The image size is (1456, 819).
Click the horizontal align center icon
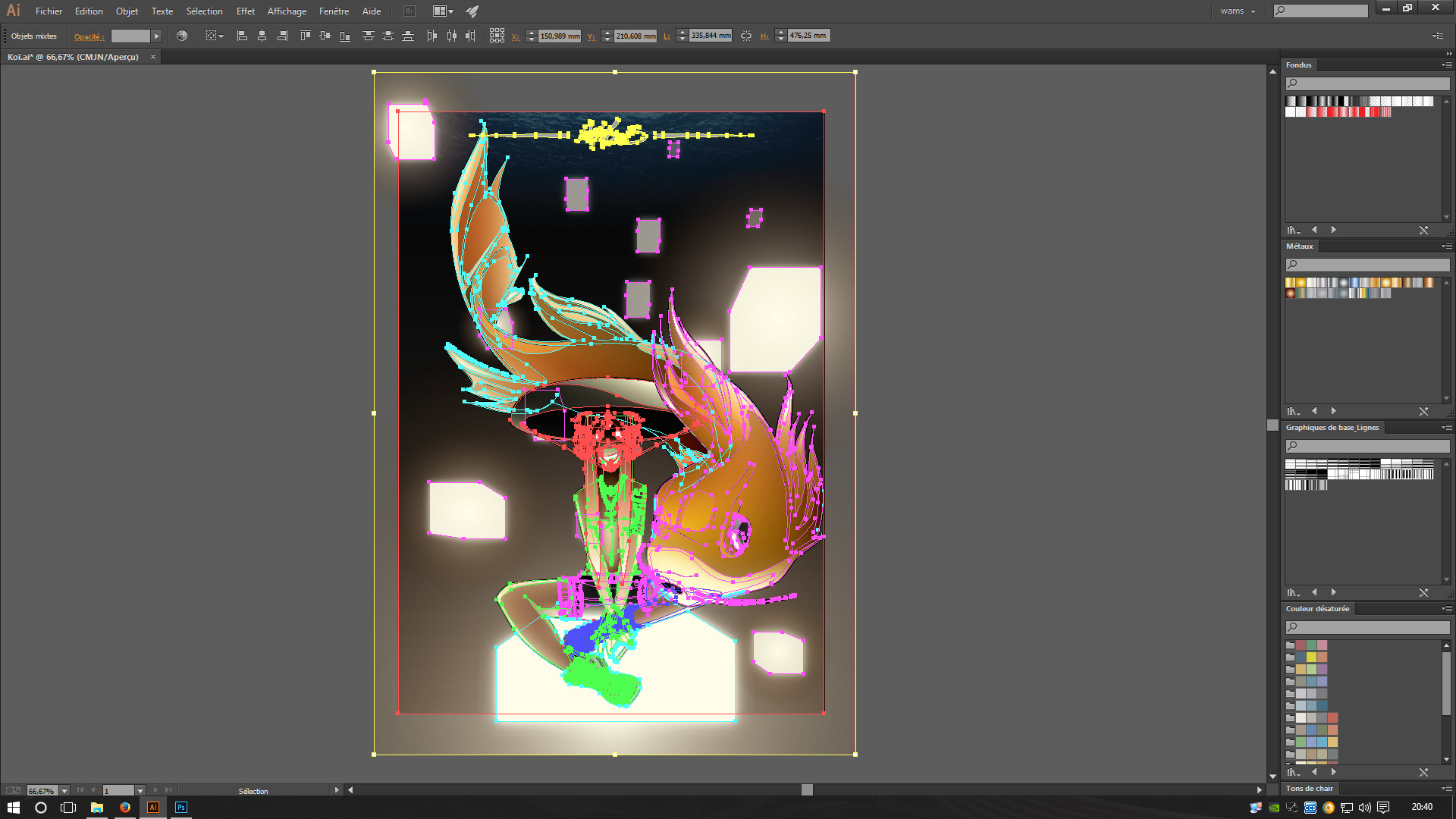tap(262, 36)
